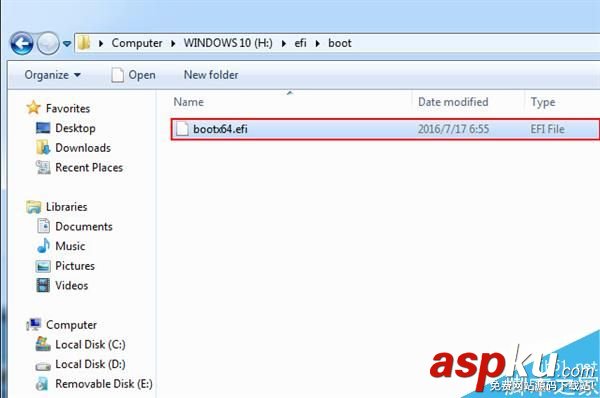The width and height of the screenshot is (600, 398).
Task: Open the Videos library
Action: (72, 285)
